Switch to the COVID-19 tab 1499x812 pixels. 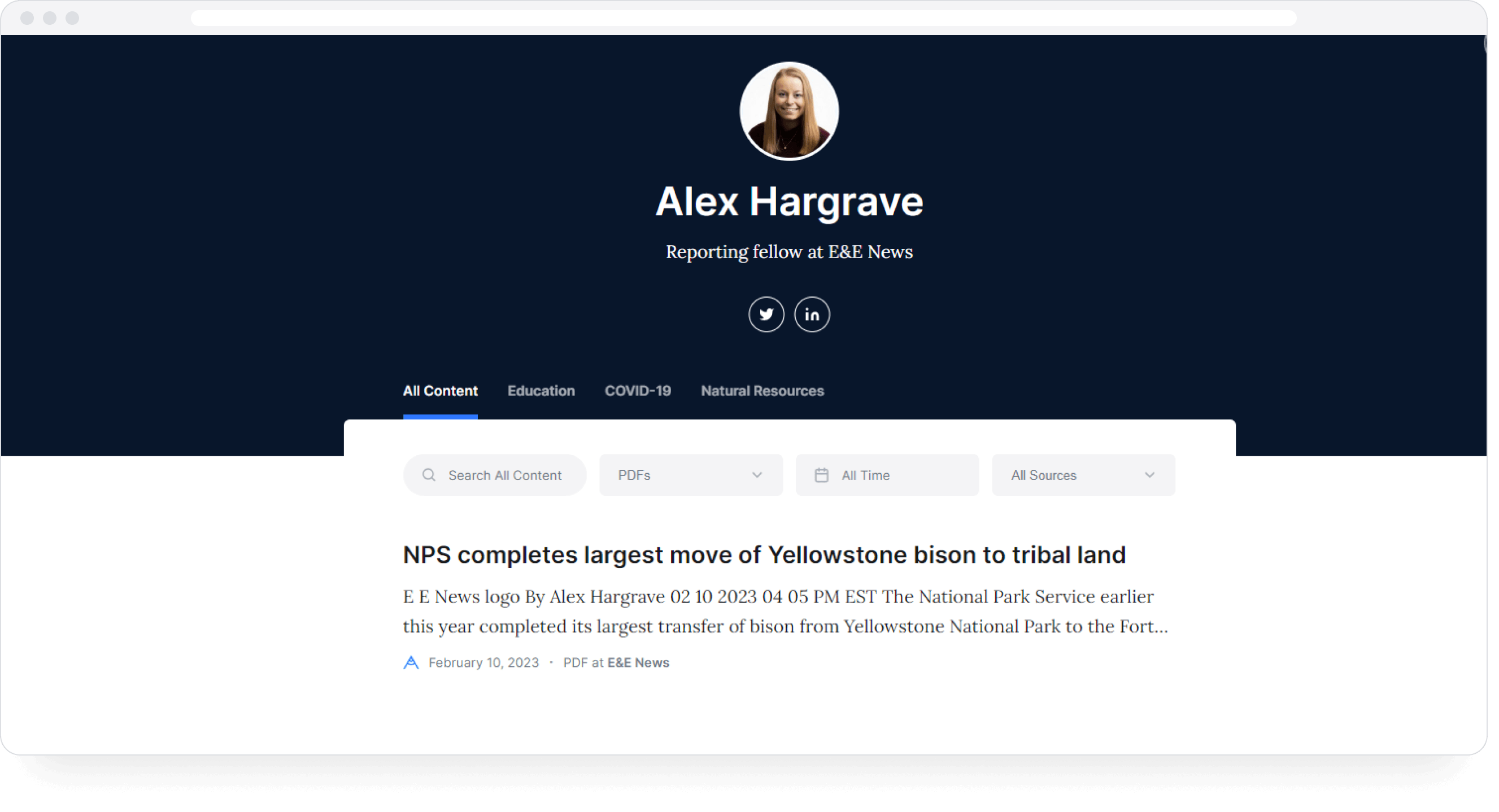point(637,391)
